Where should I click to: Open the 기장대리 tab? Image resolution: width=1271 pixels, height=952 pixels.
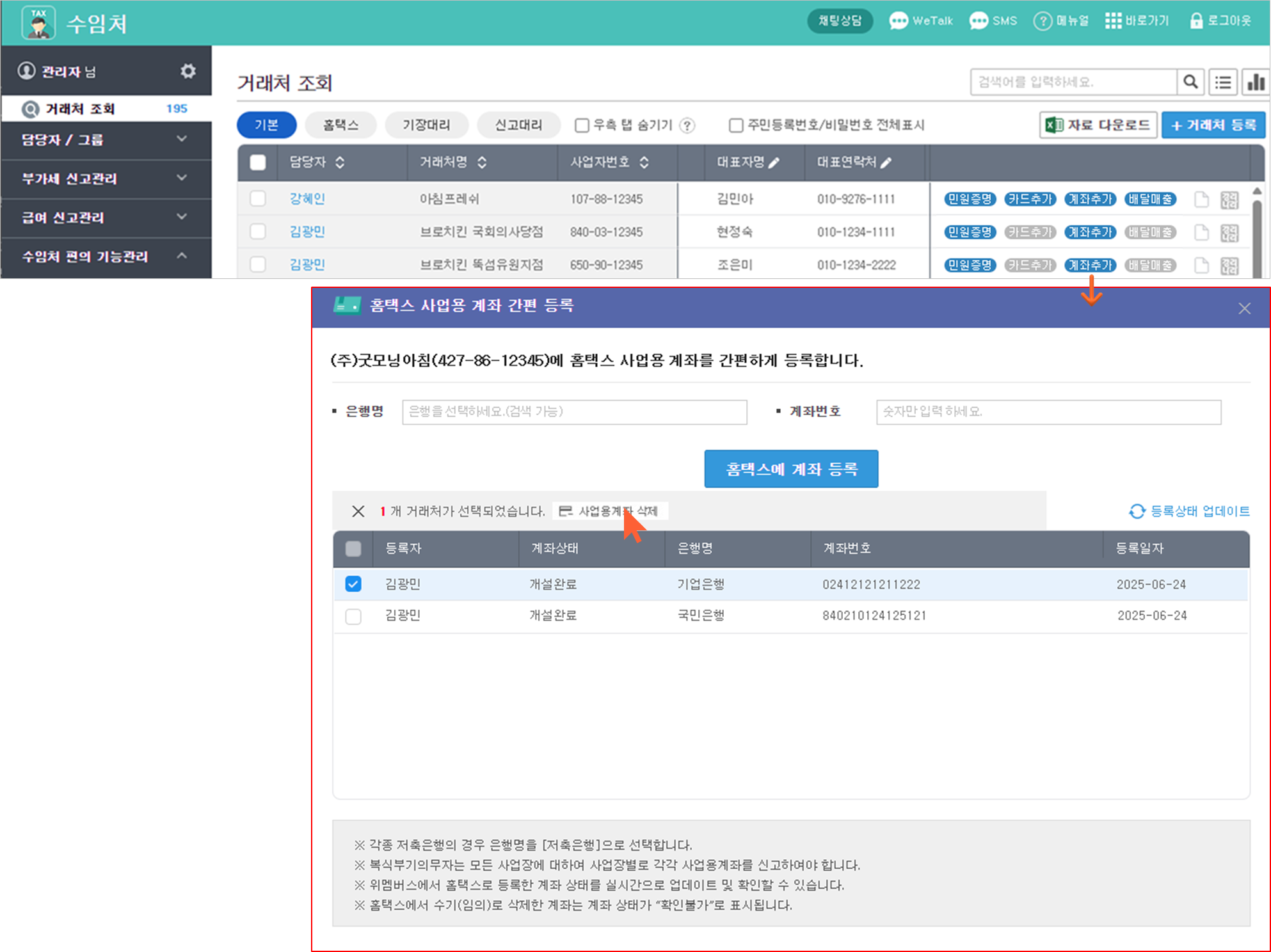[x=426, y=125]
